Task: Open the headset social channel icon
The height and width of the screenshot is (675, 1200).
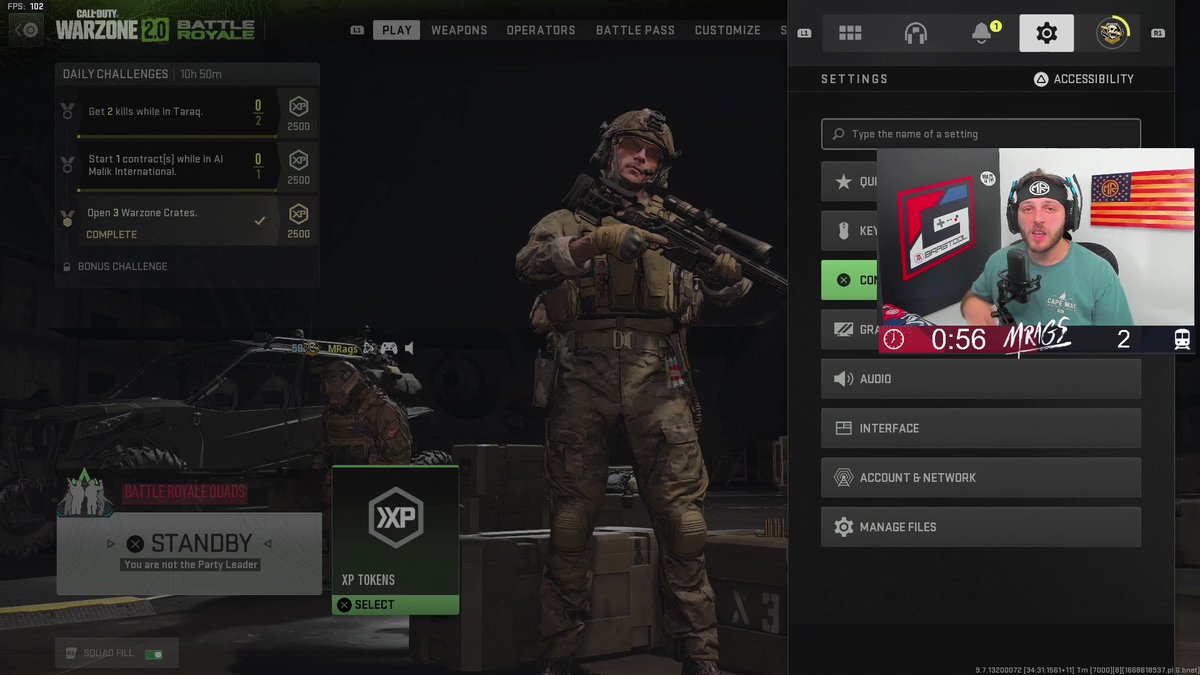Action: pos(915,33)
